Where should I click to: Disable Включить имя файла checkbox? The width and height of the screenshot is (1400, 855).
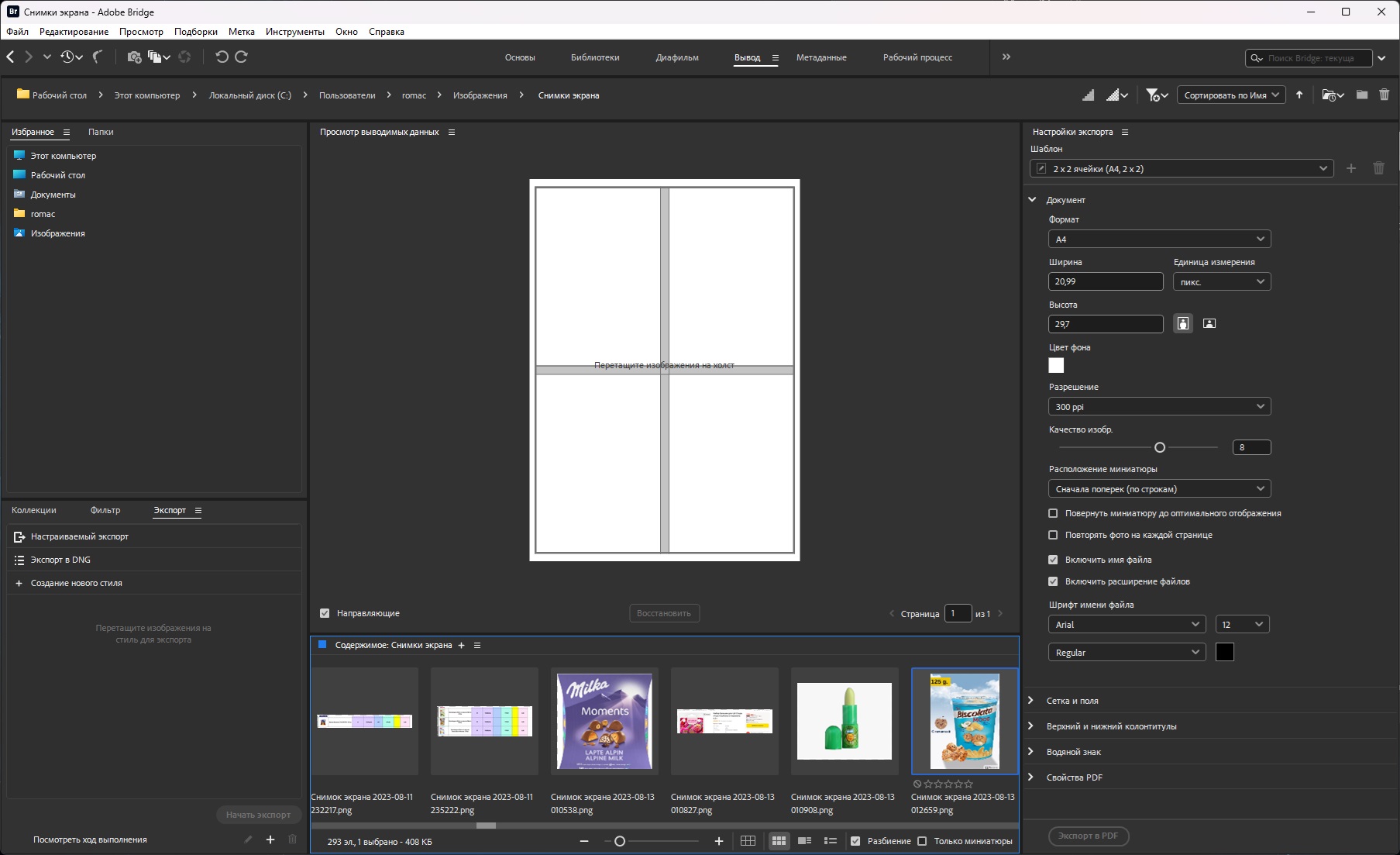(x=1053, y=560)
